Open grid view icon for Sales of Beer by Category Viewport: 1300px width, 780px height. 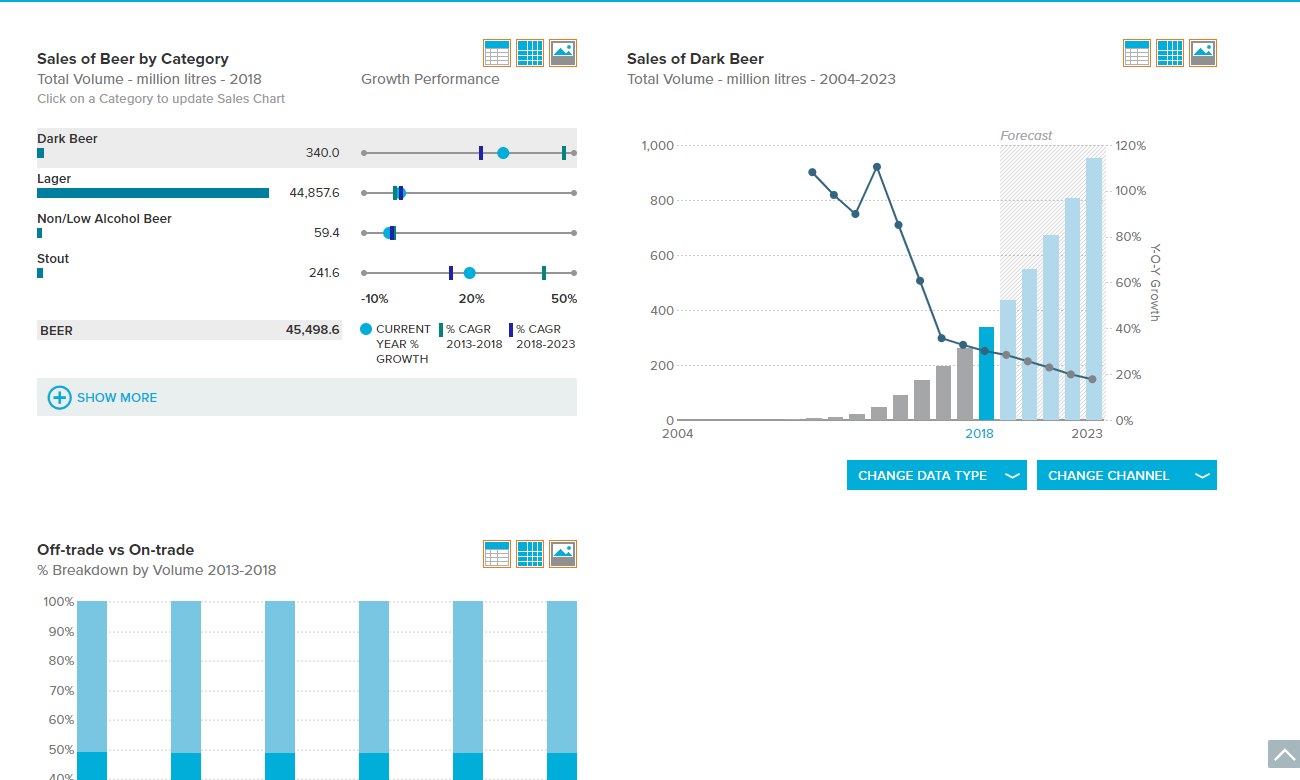[x=530, y=53]
